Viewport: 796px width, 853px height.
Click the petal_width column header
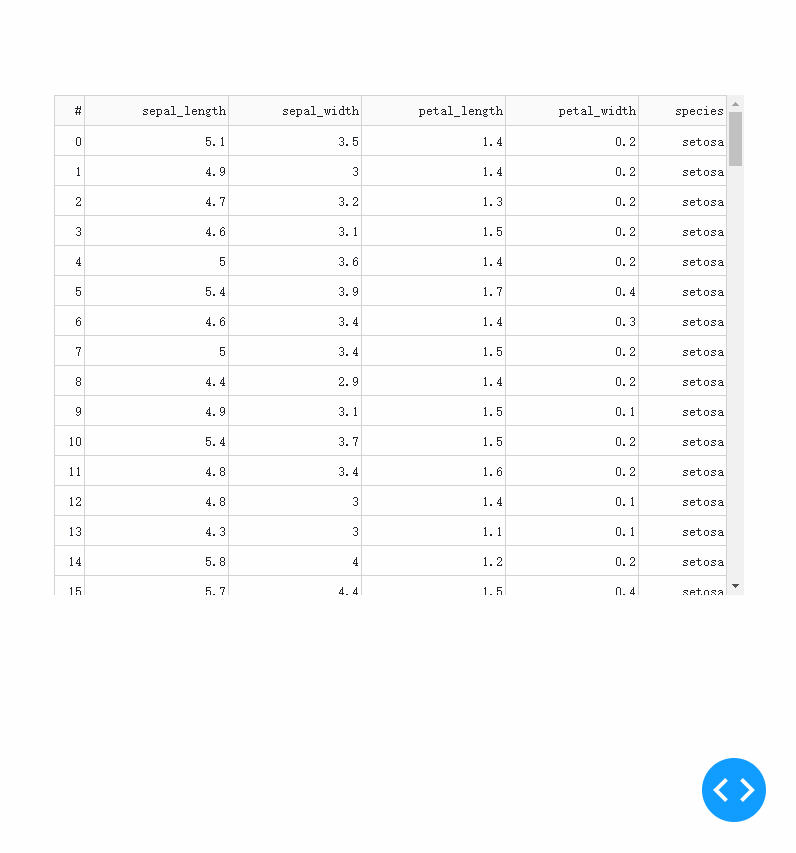pyautogui.click(x=572, y=111)
